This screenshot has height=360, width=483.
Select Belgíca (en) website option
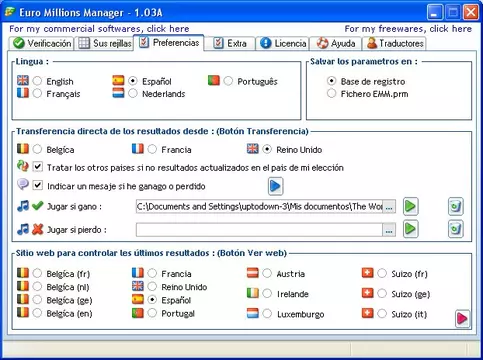(37, 313)
